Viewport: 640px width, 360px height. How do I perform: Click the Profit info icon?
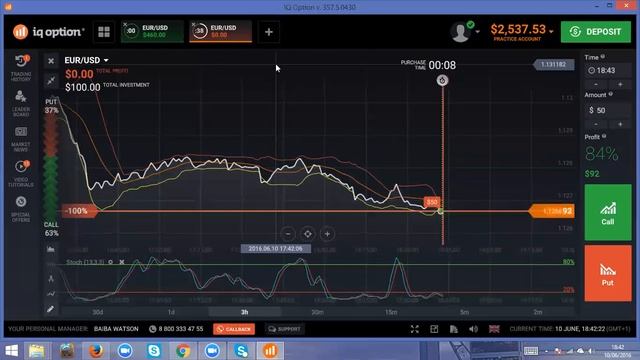click(x=604, y=136)
